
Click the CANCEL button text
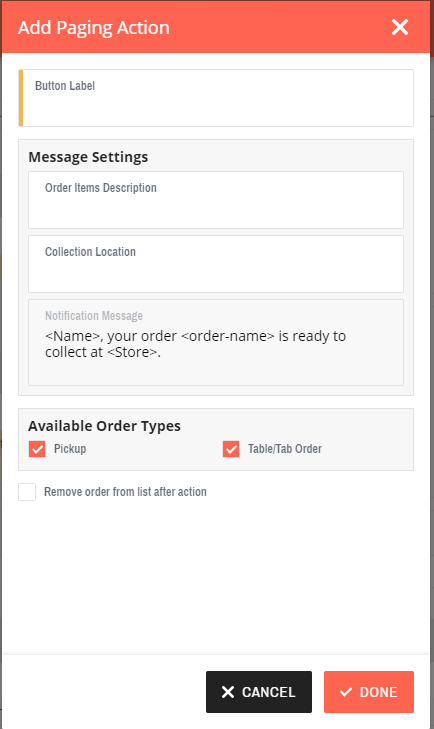click(x=268, y=692)
